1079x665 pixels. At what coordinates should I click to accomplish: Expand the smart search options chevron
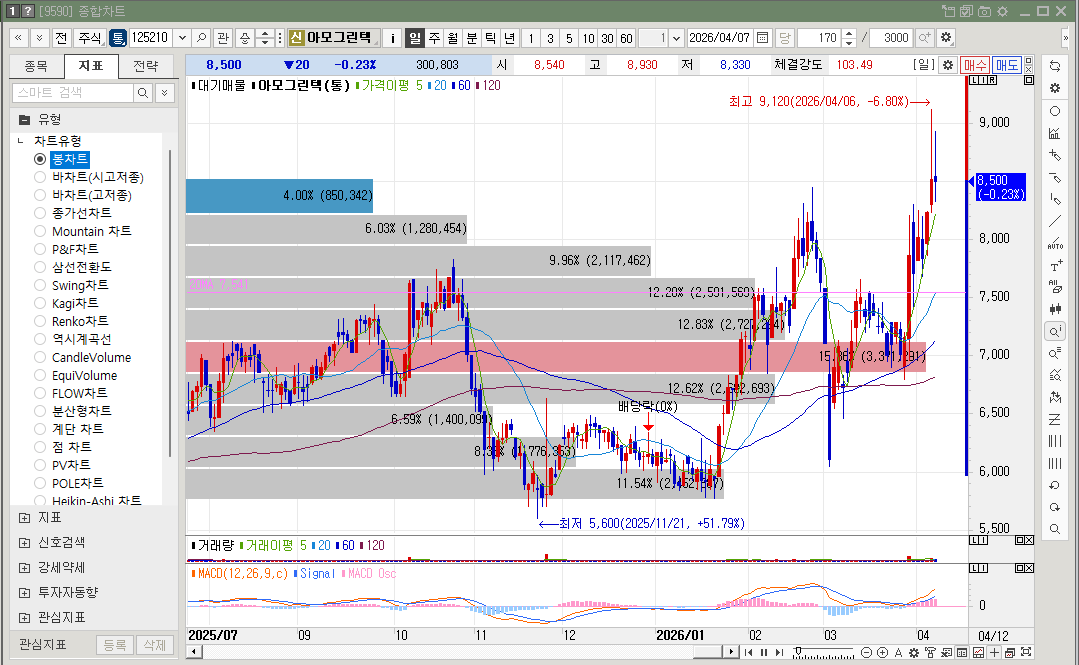164,93
